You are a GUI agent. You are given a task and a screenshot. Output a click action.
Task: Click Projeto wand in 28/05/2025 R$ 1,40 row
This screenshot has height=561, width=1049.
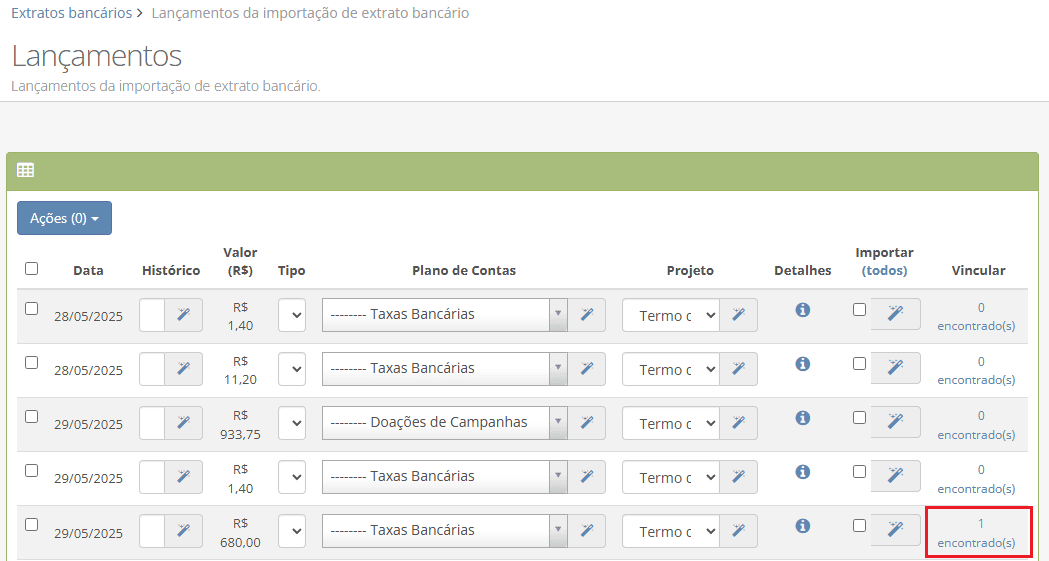pyautogui.click(x=739, y=315)
